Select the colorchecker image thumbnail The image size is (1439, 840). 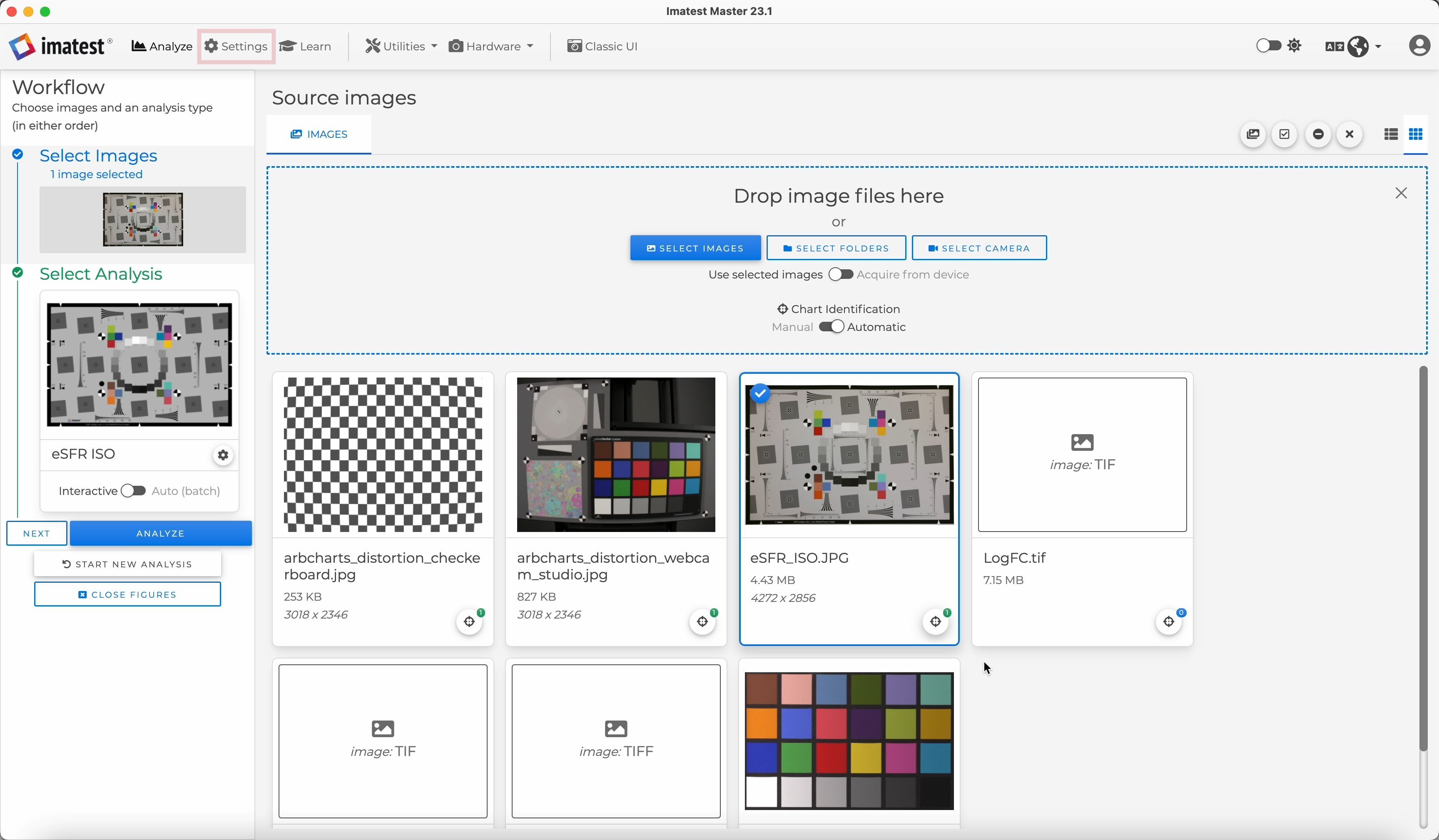[849, 741]
